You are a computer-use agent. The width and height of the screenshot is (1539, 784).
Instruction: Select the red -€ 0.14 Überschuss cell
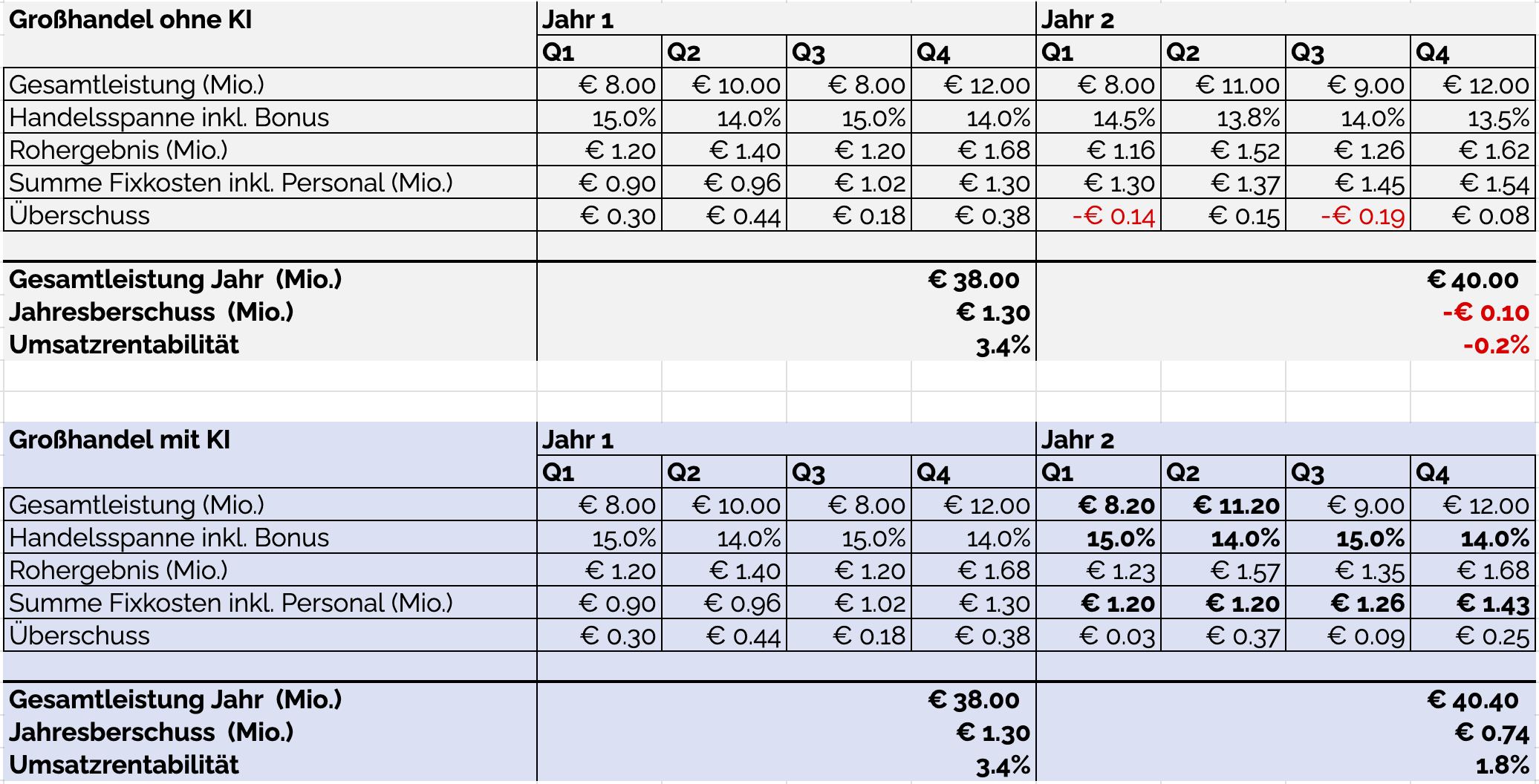click(1113, 216)
